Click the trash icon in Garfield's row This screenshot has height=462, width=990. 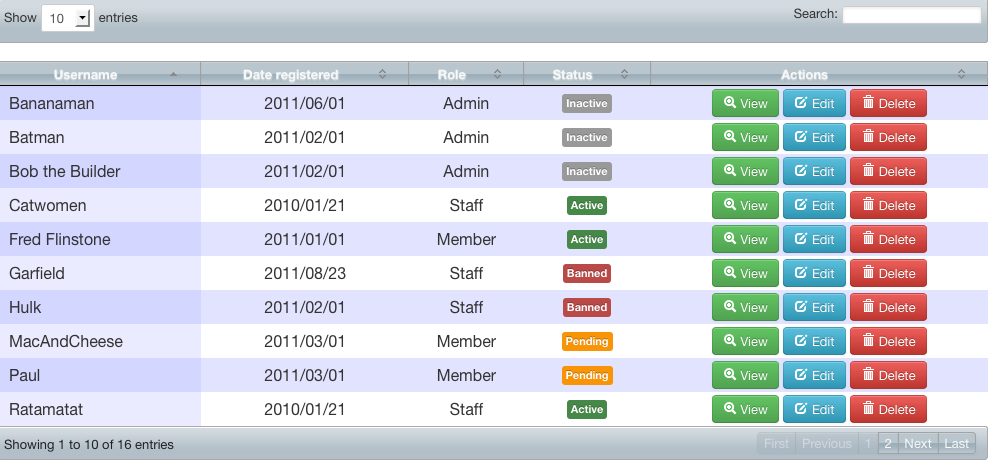pyautogui.click(x=868, y=273)
